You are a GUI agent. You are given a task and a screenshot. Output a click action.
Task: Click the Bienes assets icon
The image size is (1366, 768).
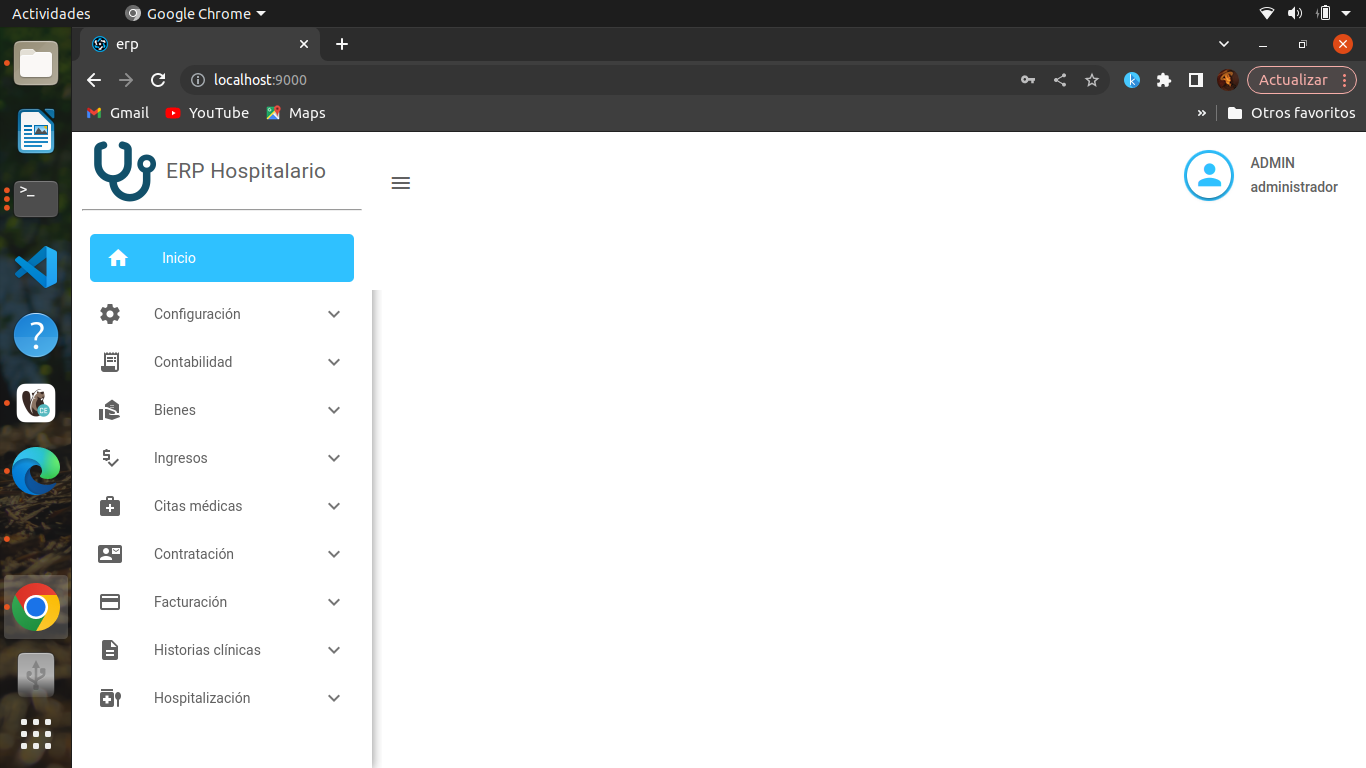coord(110,410)
